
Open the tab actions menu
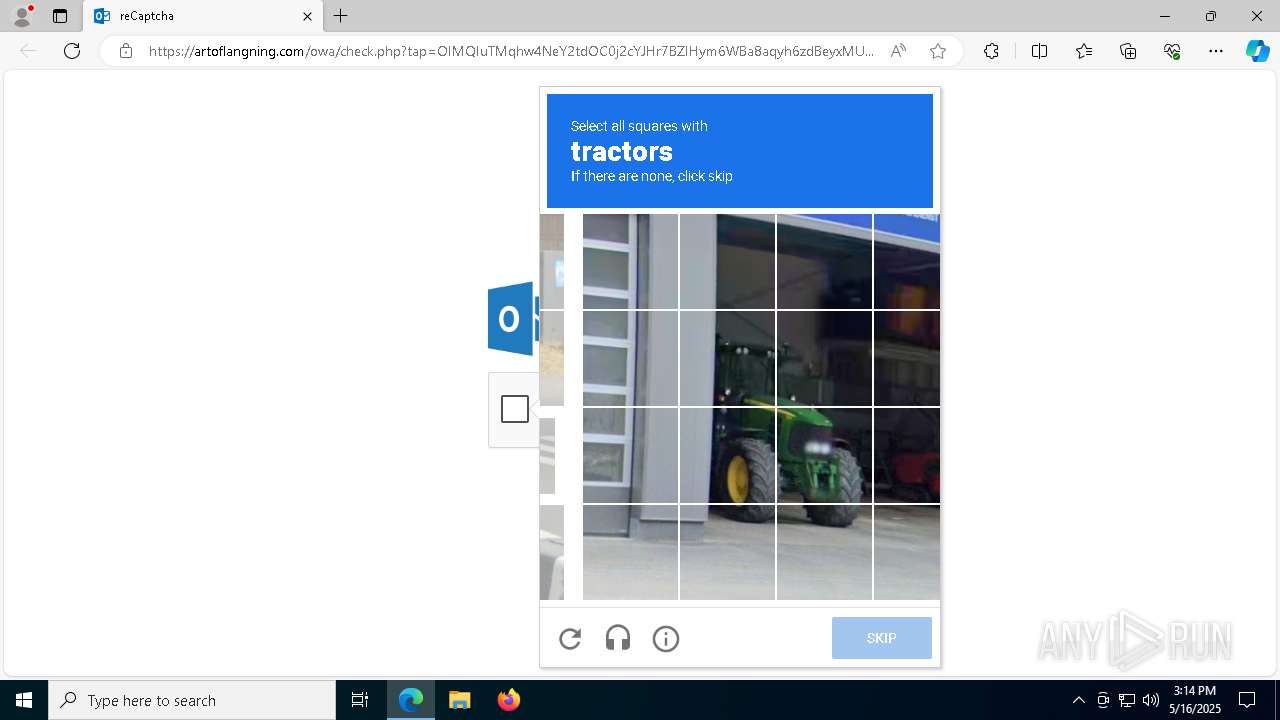point(60,16)
